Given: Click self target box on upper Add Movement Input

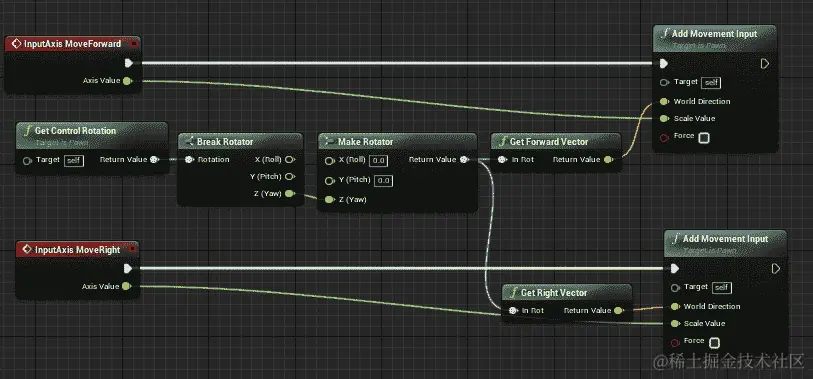Looking at the screenshot, I should 711,82.
